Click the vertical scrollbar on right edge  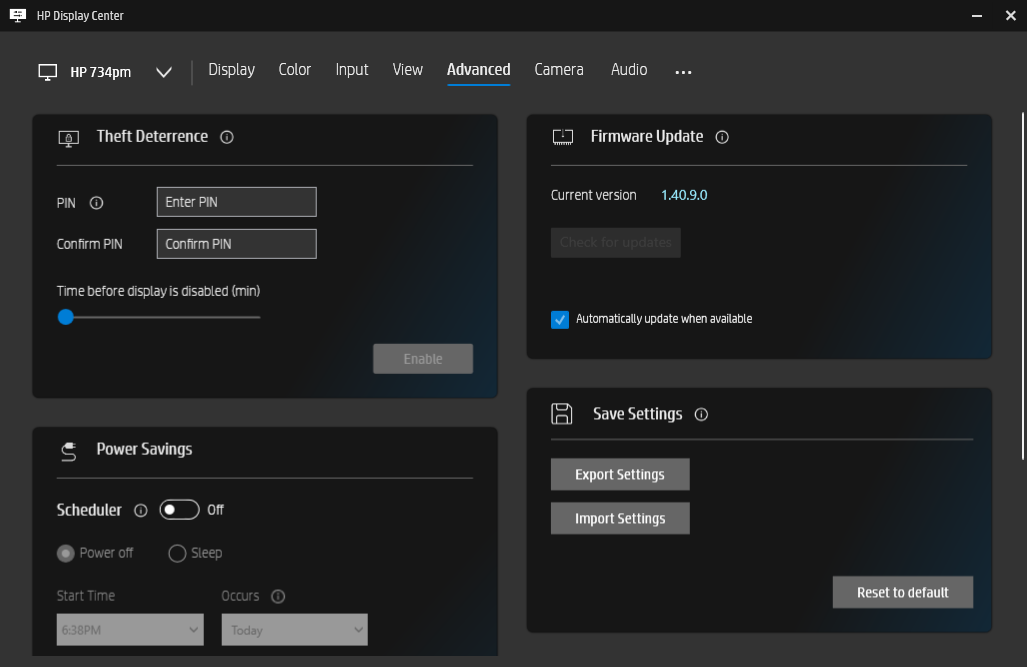(1023, 287)
